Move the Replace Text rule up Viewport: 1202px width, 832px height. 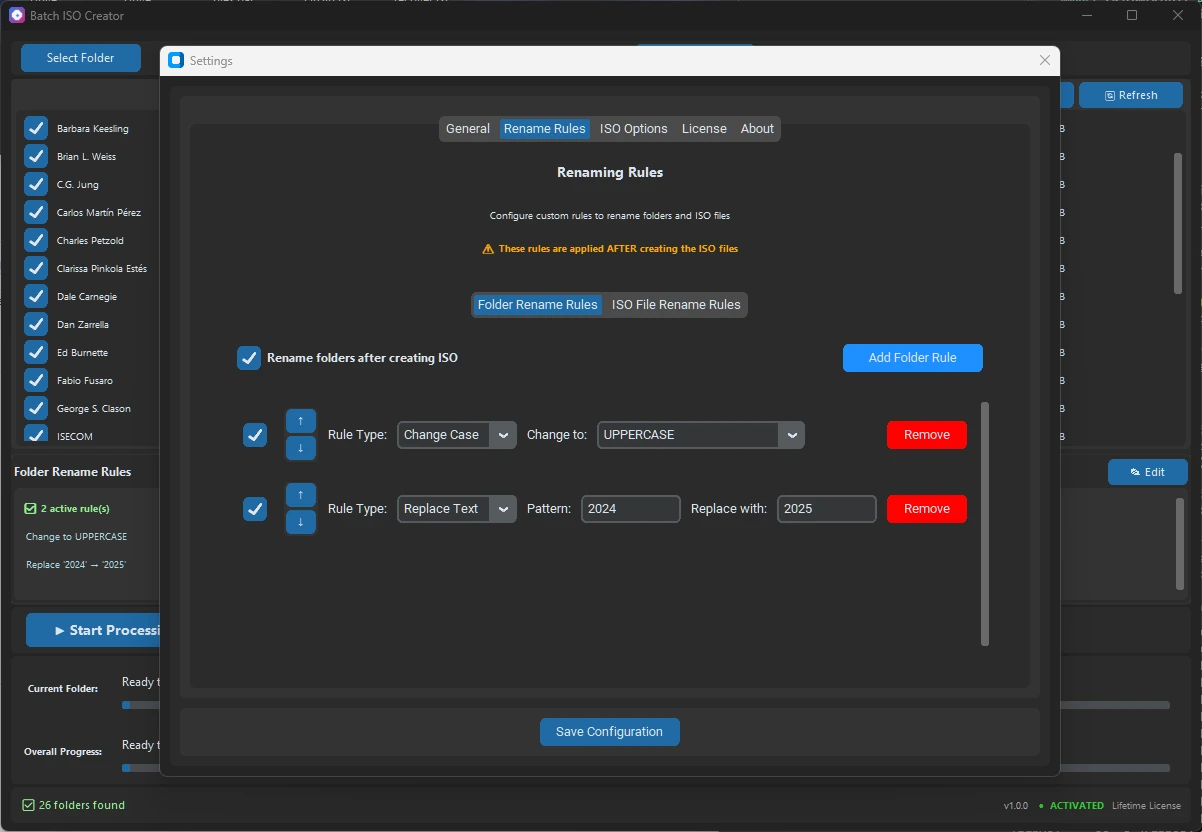(301, 495)
